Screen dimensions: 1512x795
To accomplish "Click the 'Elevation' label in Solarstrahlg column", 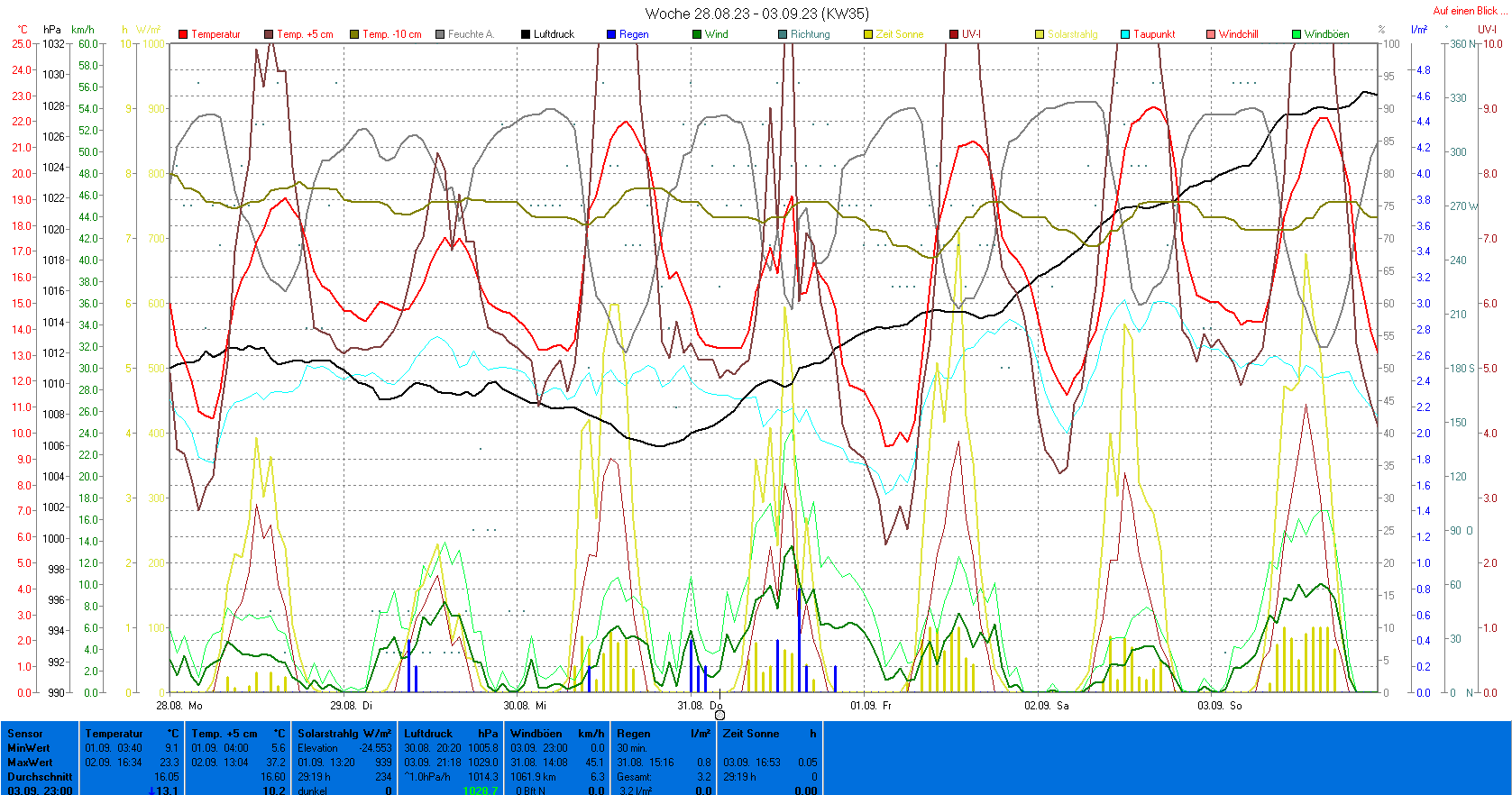I will [x=318, y=748].
